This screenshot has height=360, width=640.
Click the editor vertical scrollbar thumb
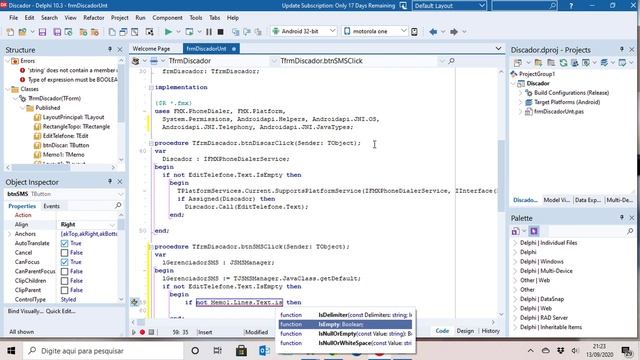[501, 176]
